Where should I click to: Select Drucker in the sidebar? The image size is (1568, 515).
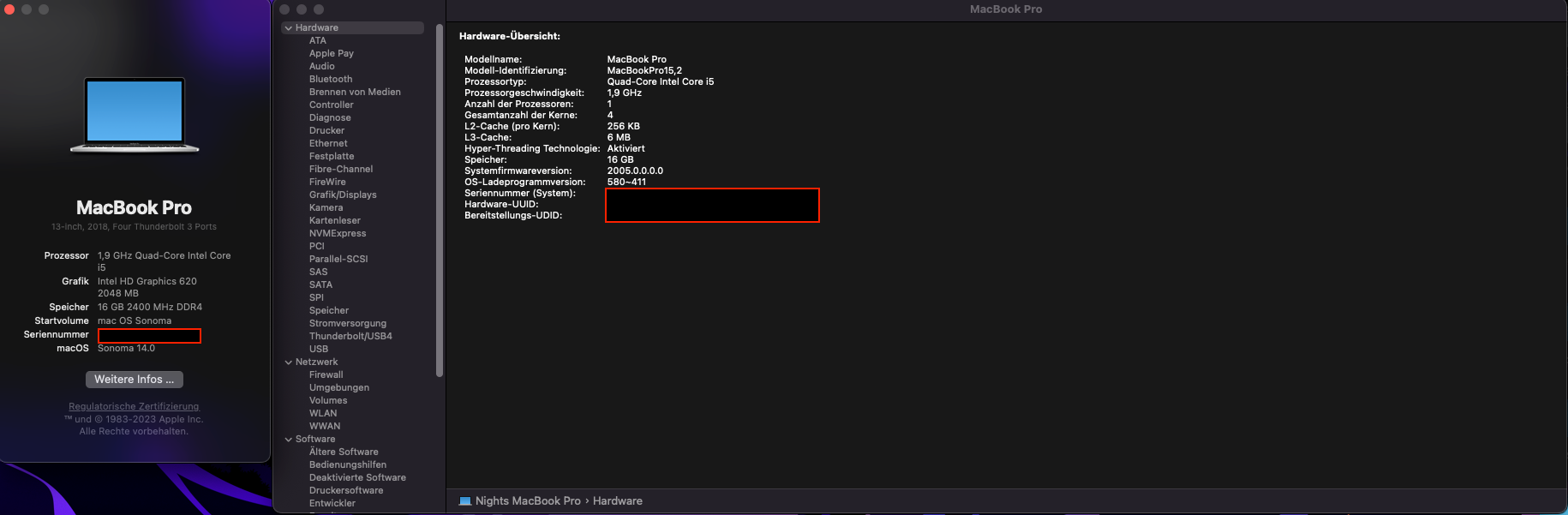[327, 130]
